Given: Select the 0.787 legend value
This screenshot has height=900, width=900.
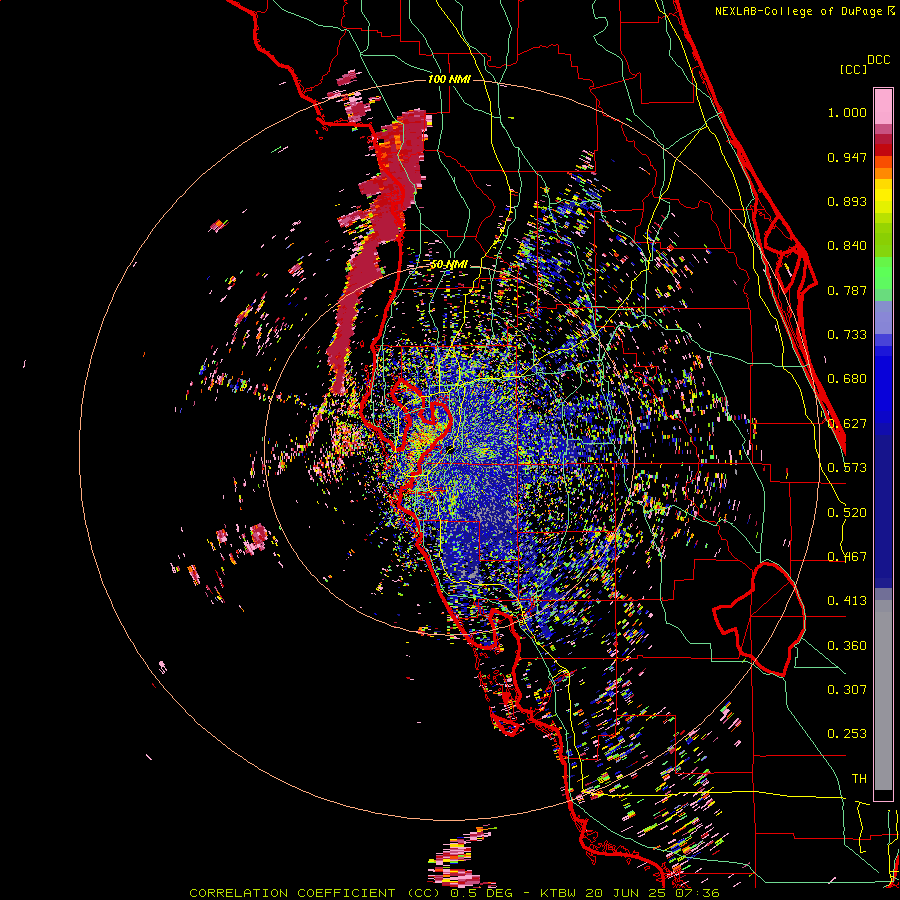Looking at the screenshot, I should point(847,290).
